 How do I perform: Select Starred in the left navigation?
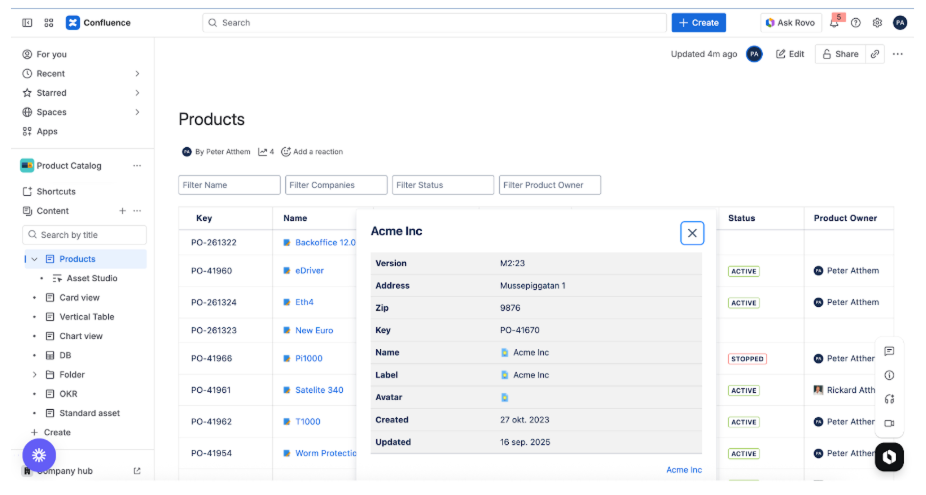(51, 93)
